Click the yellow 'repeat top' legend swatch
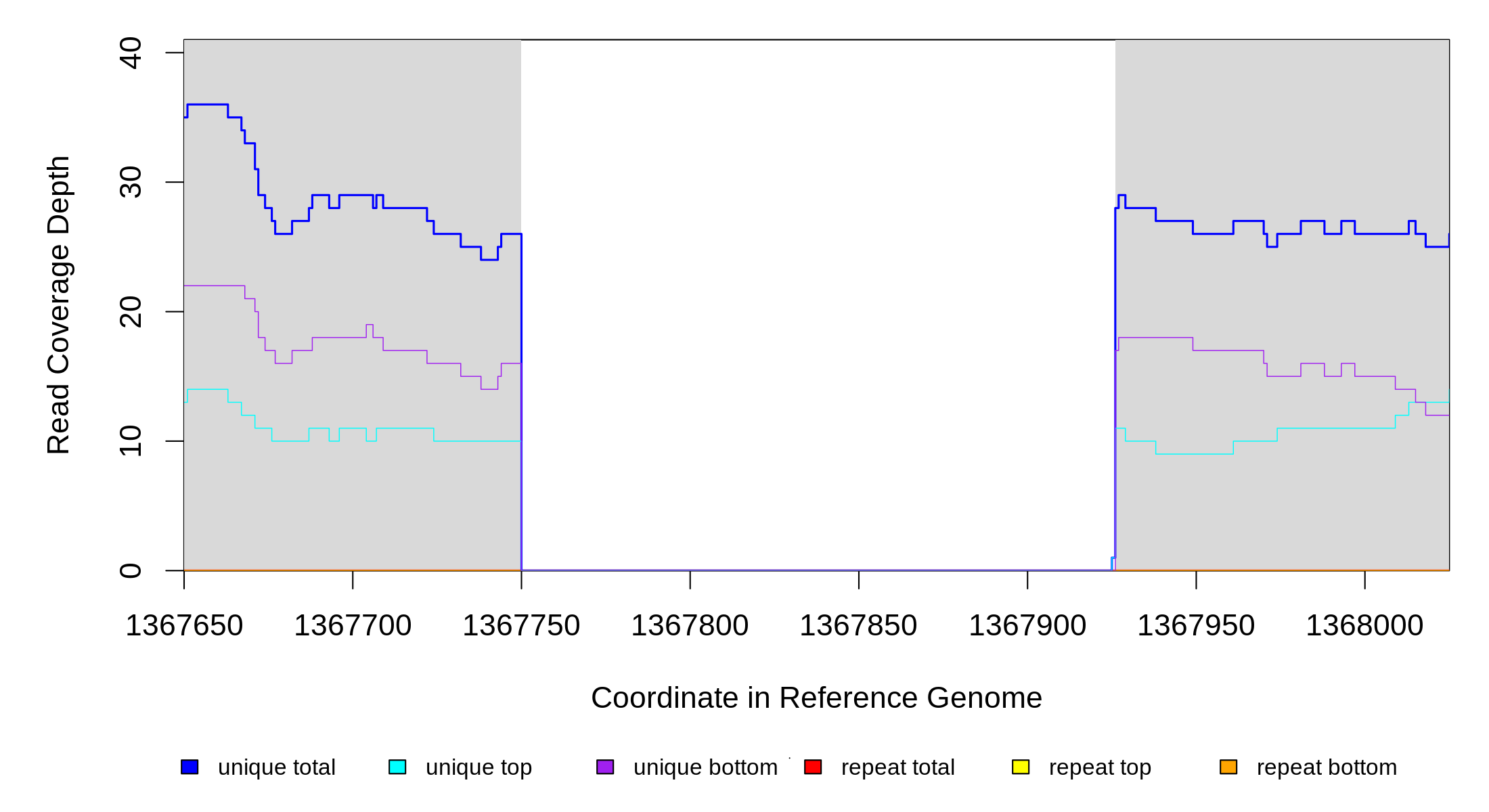The height and width of the screenshot is (812, 1489). tap(1021, 767)
